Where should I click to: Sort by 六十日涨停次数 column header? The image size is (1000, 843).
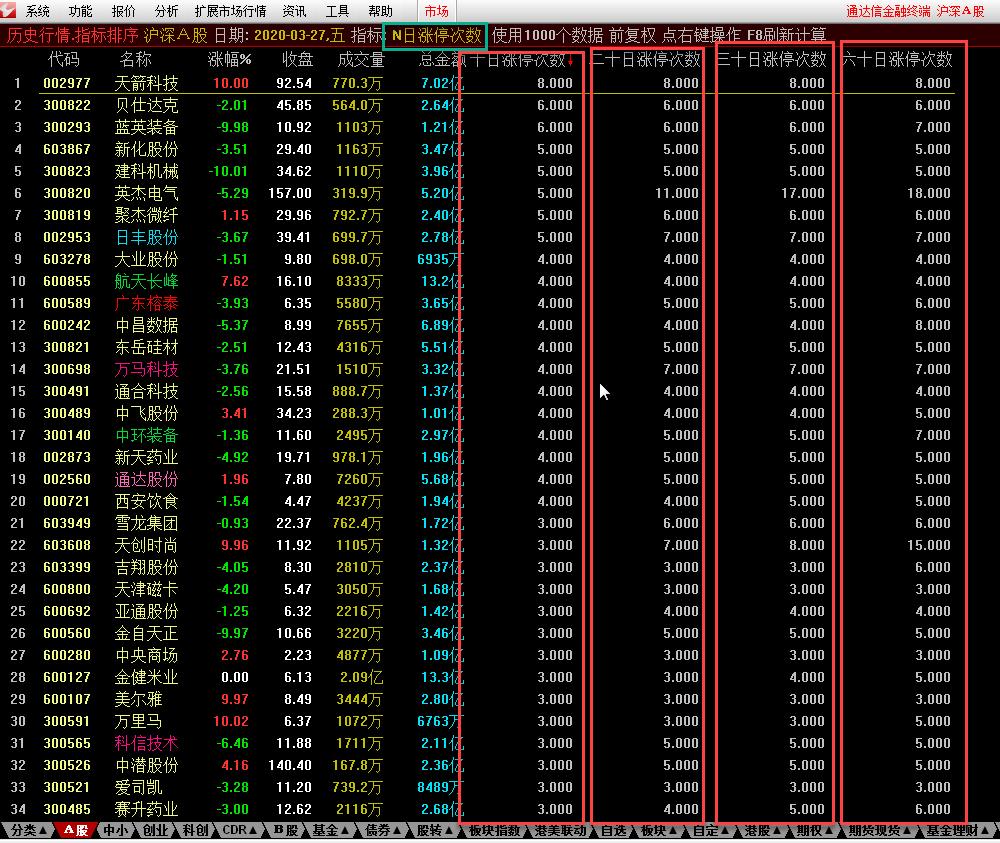coord(897,59)
